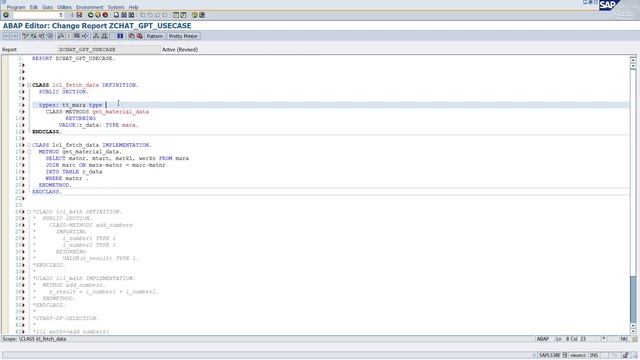Click the Check syntax icon

pos(61,36)
